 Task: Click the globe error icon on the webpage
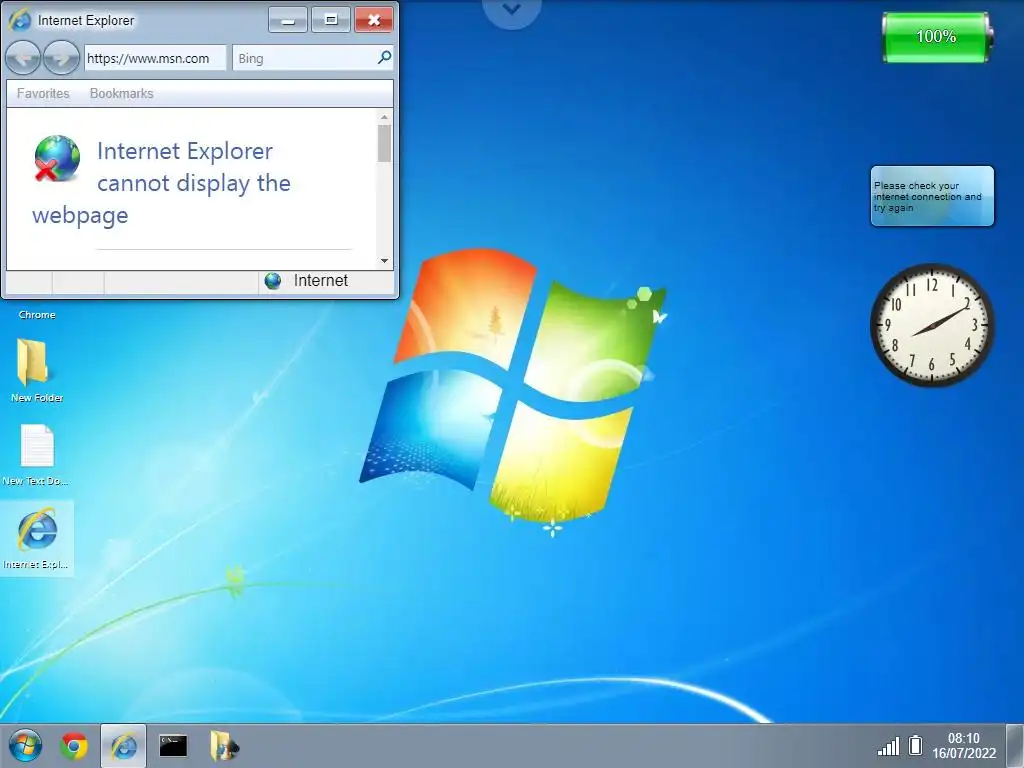[56, 158]
